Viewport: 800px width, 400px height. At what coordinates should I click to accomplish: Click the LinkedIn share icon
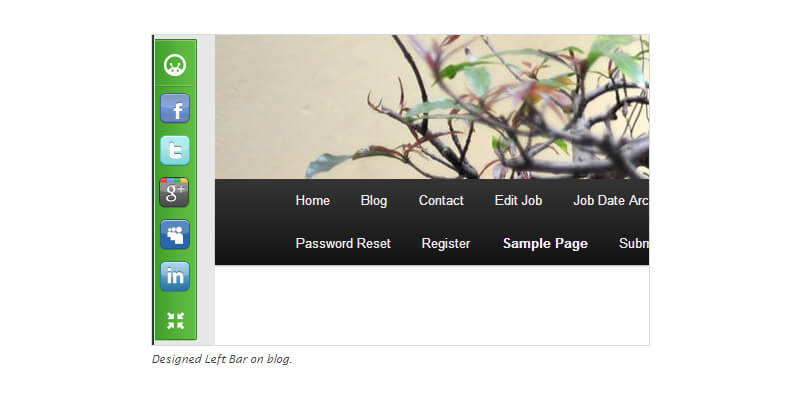coord(175,277)
